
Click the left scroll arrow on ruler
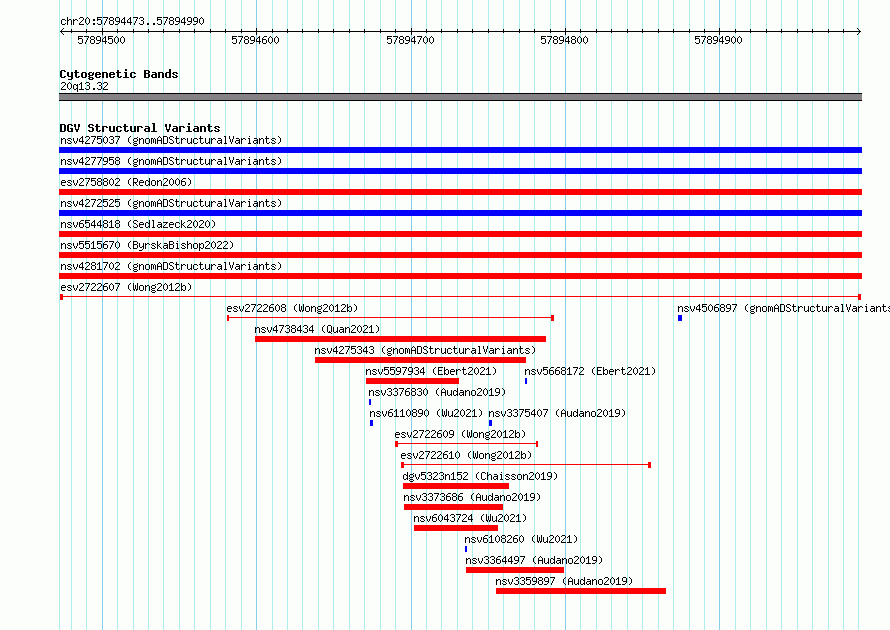(x=62, y=32)
